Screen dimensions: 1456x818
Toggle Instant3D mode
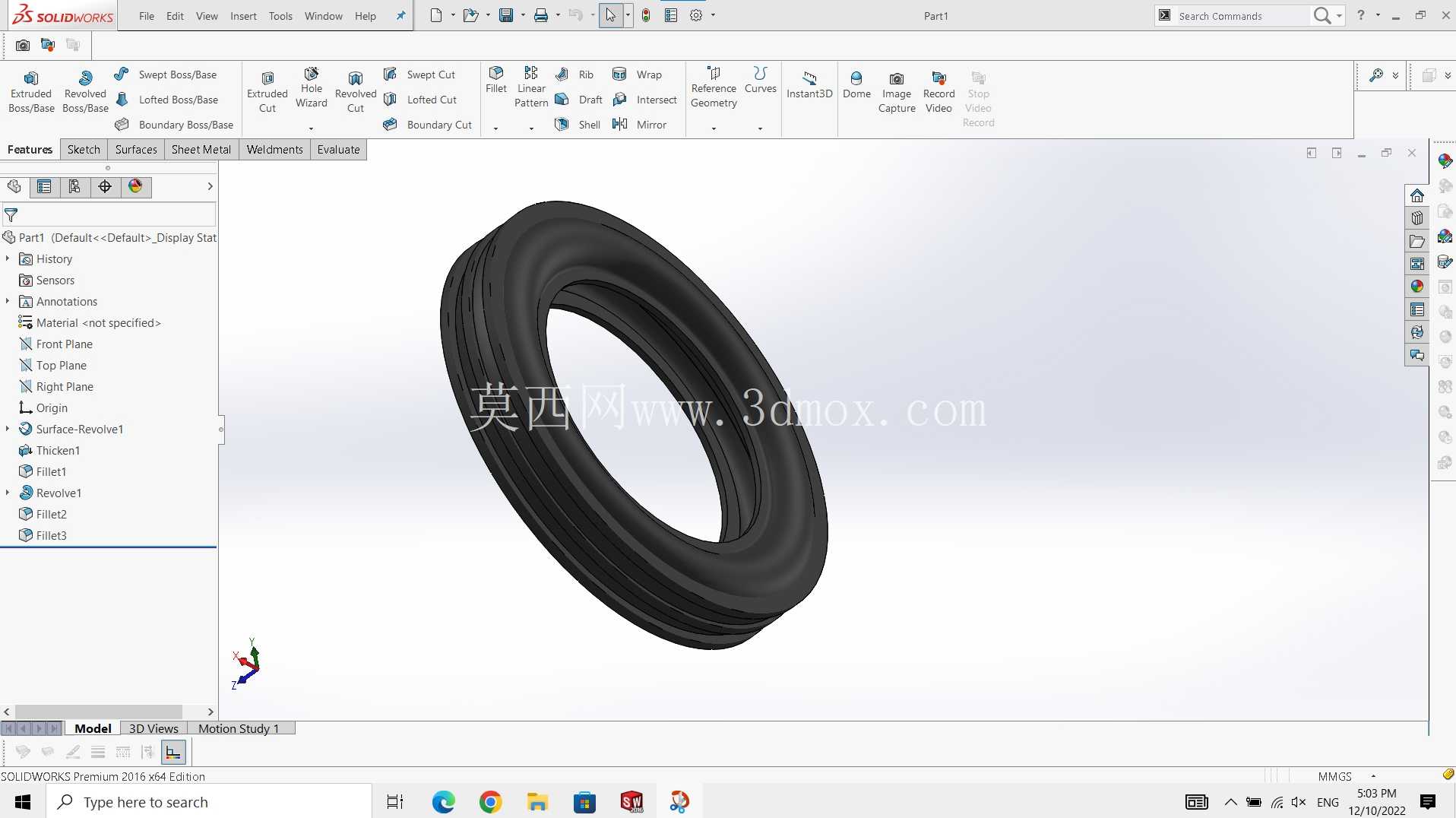tap(809, 85)
